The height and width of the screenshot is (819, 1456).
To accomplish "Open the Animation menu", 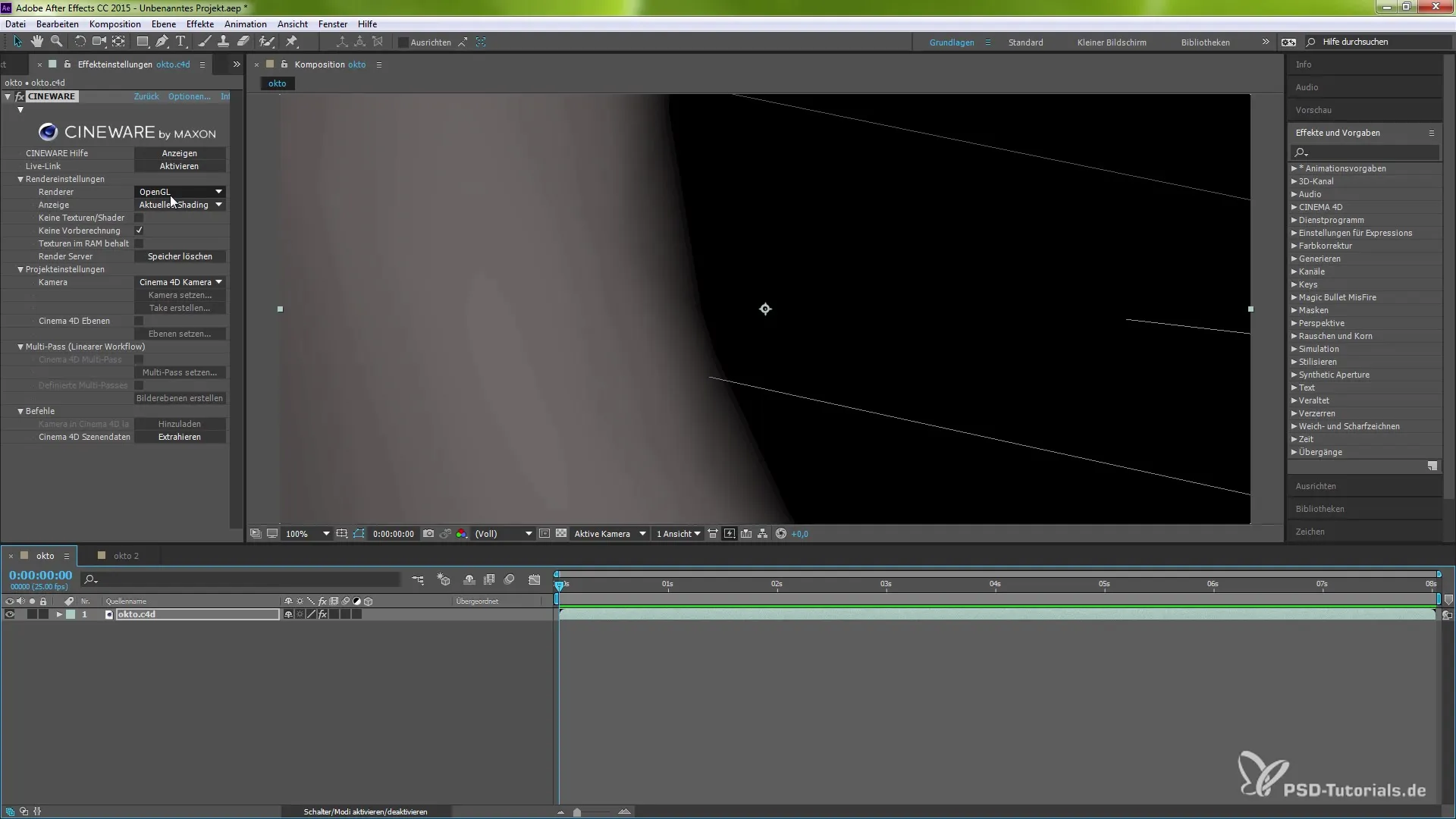I will pyautogui.click(x=245, y=24).
